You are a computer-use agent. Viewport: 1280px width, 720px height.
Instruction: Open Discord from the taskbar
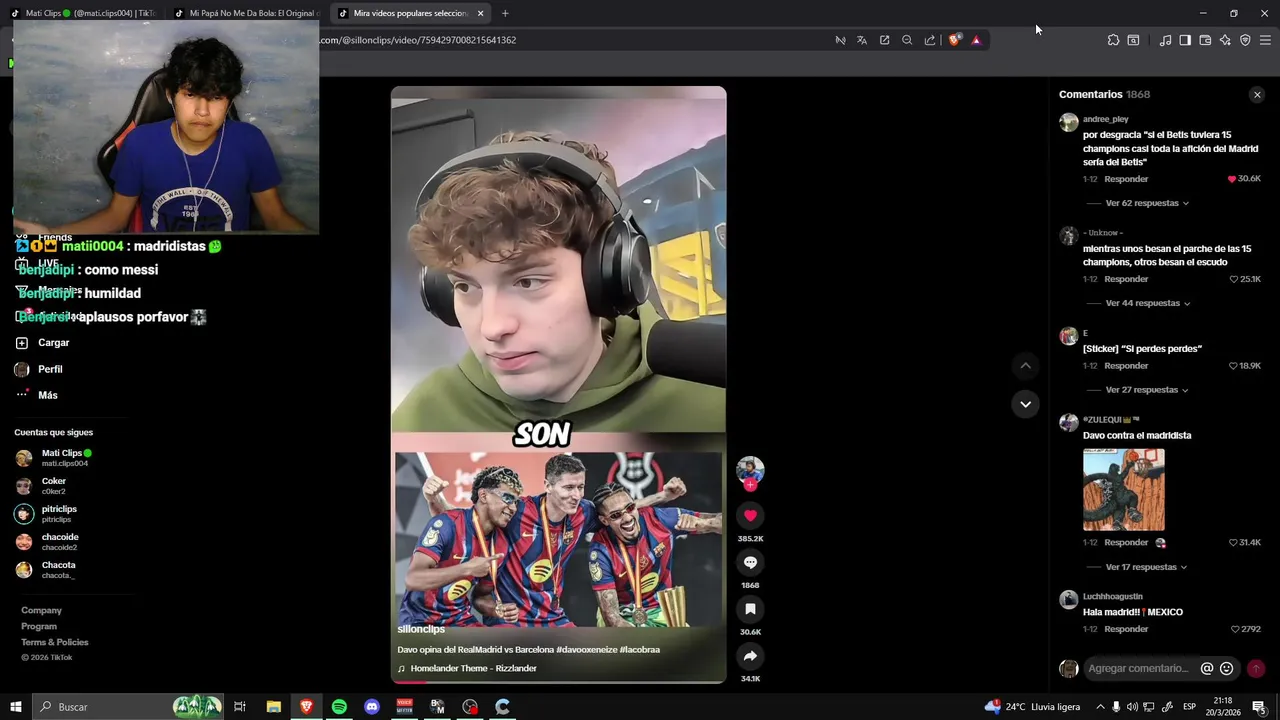click(372, 707)
